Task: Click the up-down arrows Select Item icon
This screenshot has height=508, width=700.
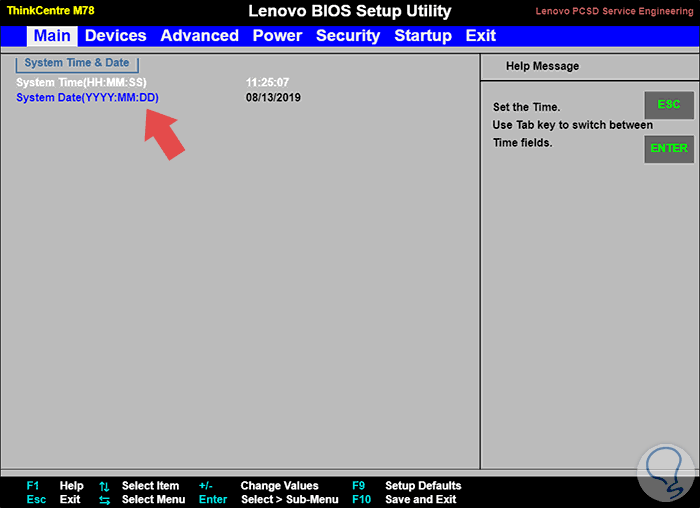Action: coord(104,486)
